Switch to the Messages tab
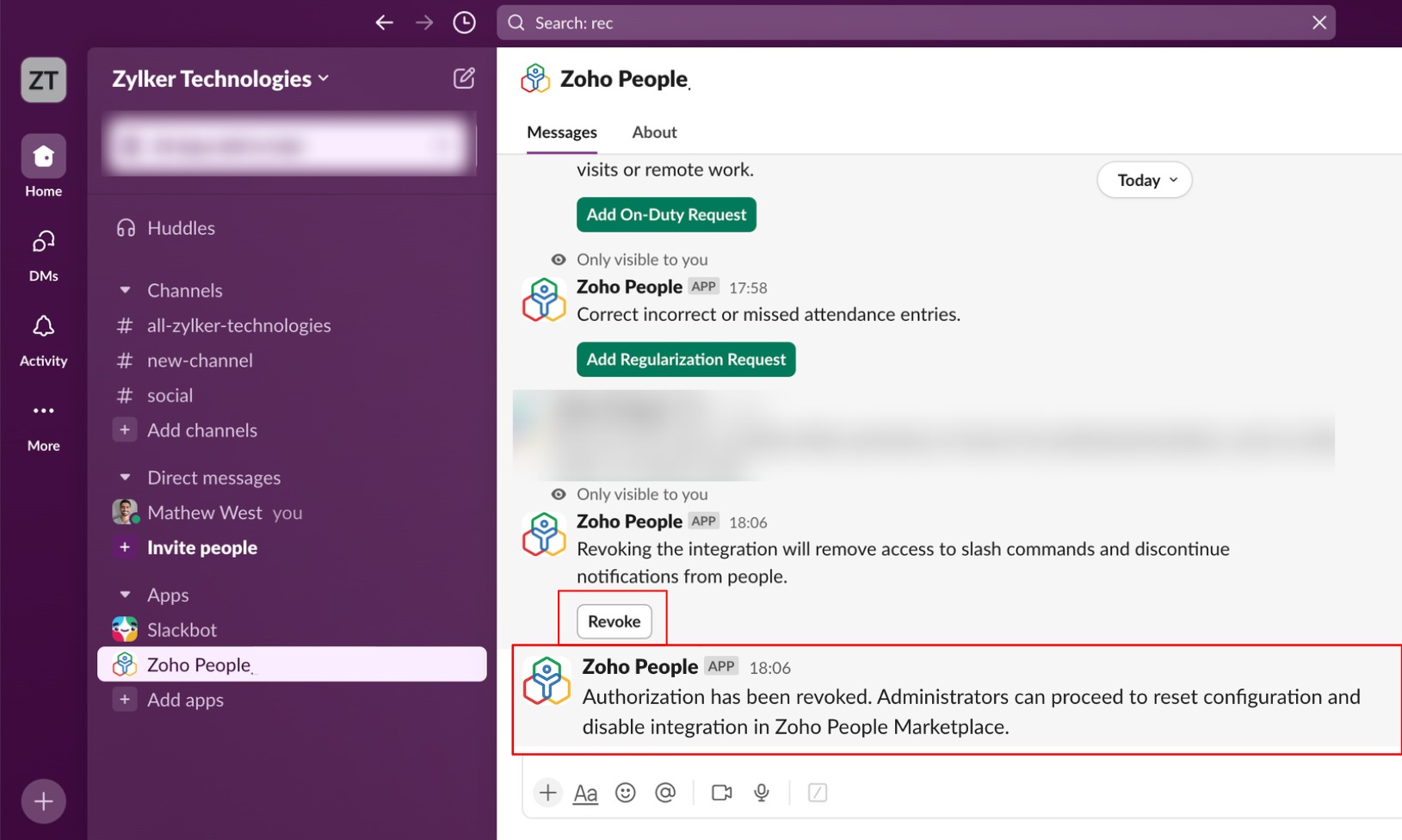1402x840 pixels. click(x=562, y=133)
